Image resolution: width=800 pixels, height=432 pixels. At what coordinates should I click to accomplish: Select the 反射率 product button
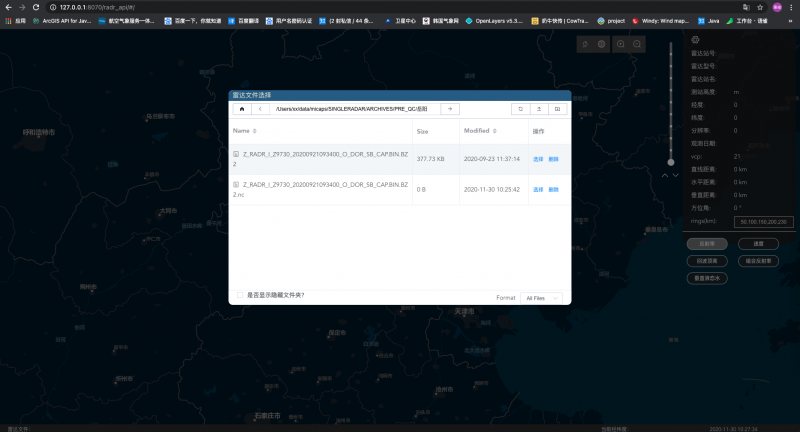click(x=706, y=243)
